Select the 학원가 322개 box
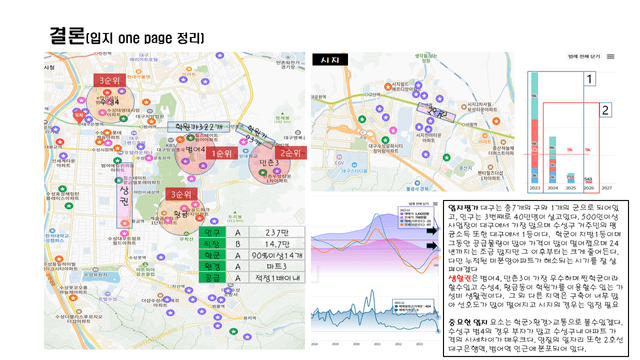The image size is (640, 360). point(198,127)
